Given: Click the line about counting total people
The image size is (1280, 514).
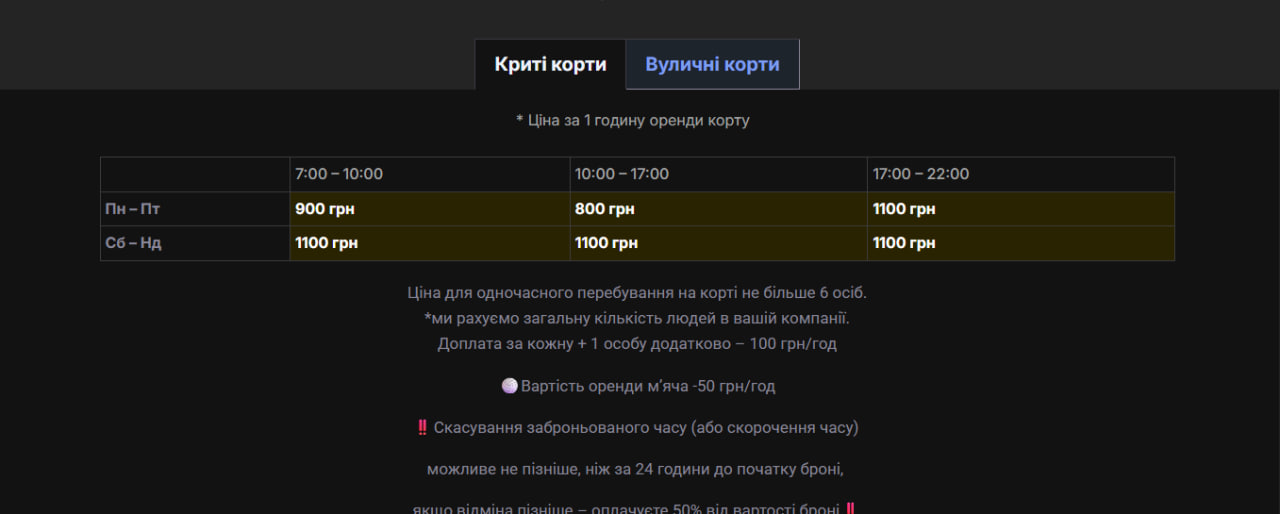Looking at the screenshot, I should click(x=637, y=318).
